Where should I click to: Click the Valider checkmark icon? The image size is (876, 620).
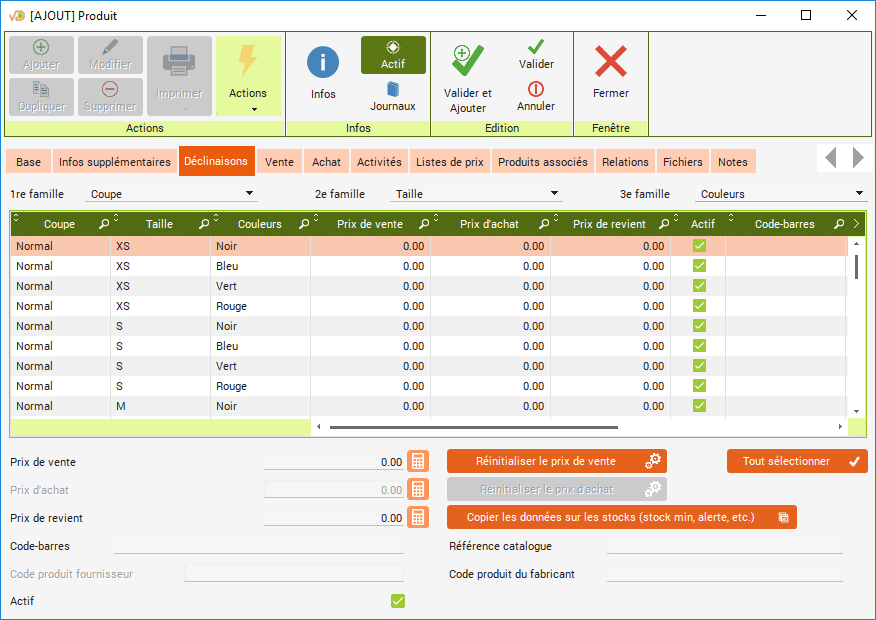pos(536,47)
